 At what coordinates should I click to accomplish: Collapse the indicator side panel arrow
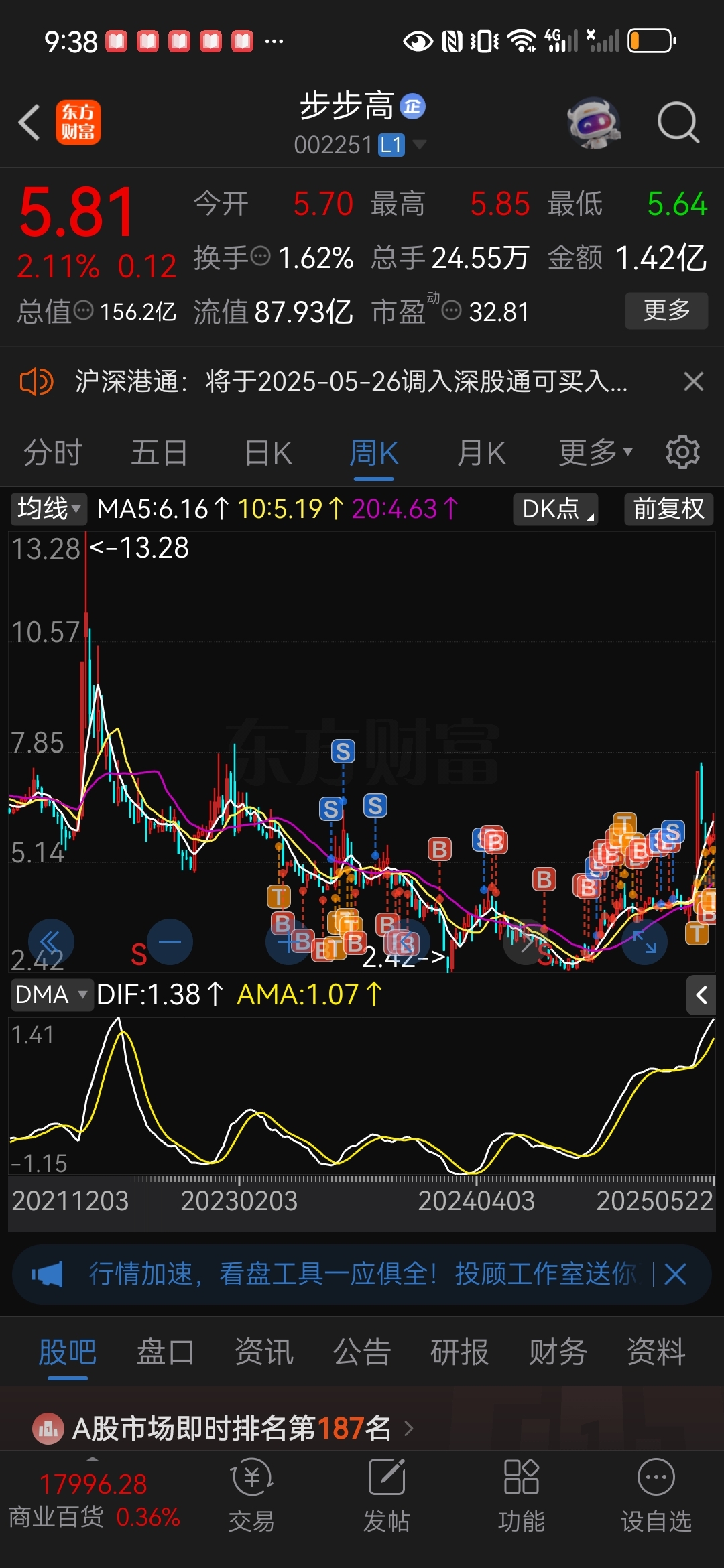click(701, 995)
